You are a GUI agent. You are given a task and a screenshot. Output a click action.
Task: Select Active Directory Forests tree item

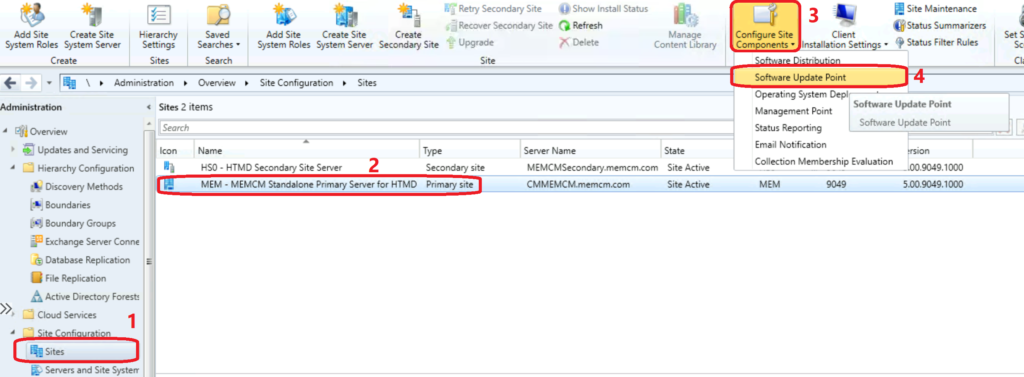coord(85,296)
